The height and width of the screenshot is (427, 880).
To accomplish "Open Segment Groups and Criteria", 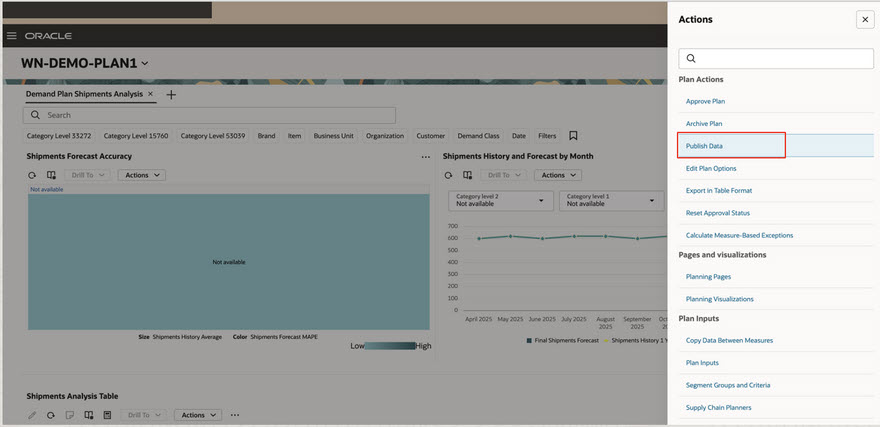I will tap(728, 385).
